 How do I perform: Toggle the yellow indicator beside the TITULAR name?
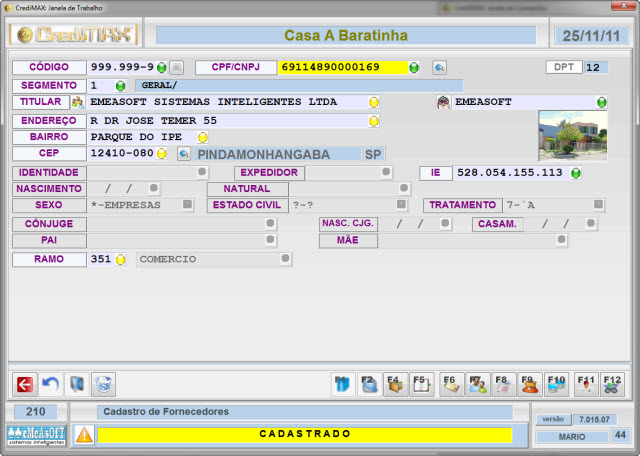pyautogui.click(x=373, y=103)
